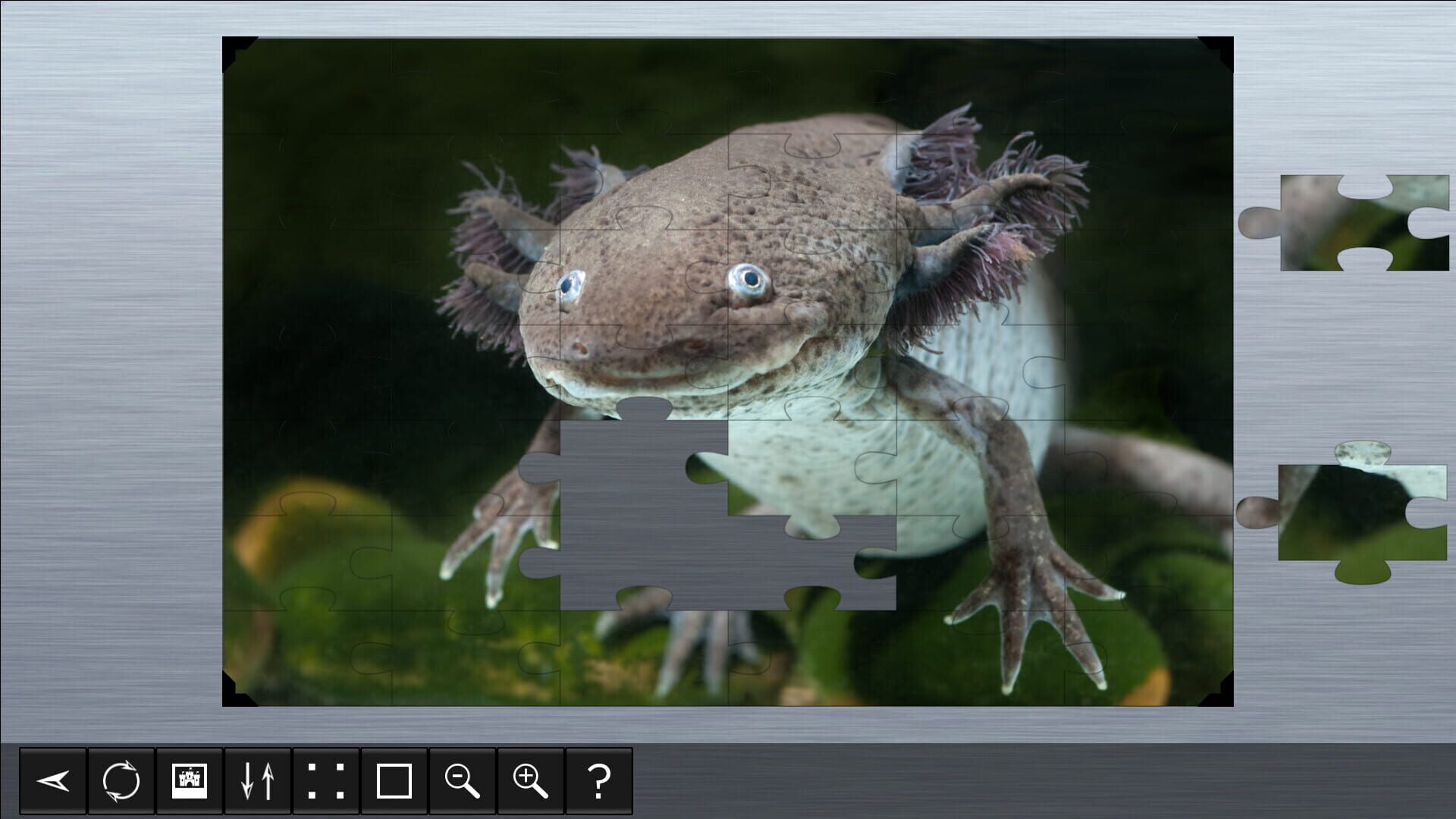Click the back arrow to exit the puzzle

click(53, 782)
